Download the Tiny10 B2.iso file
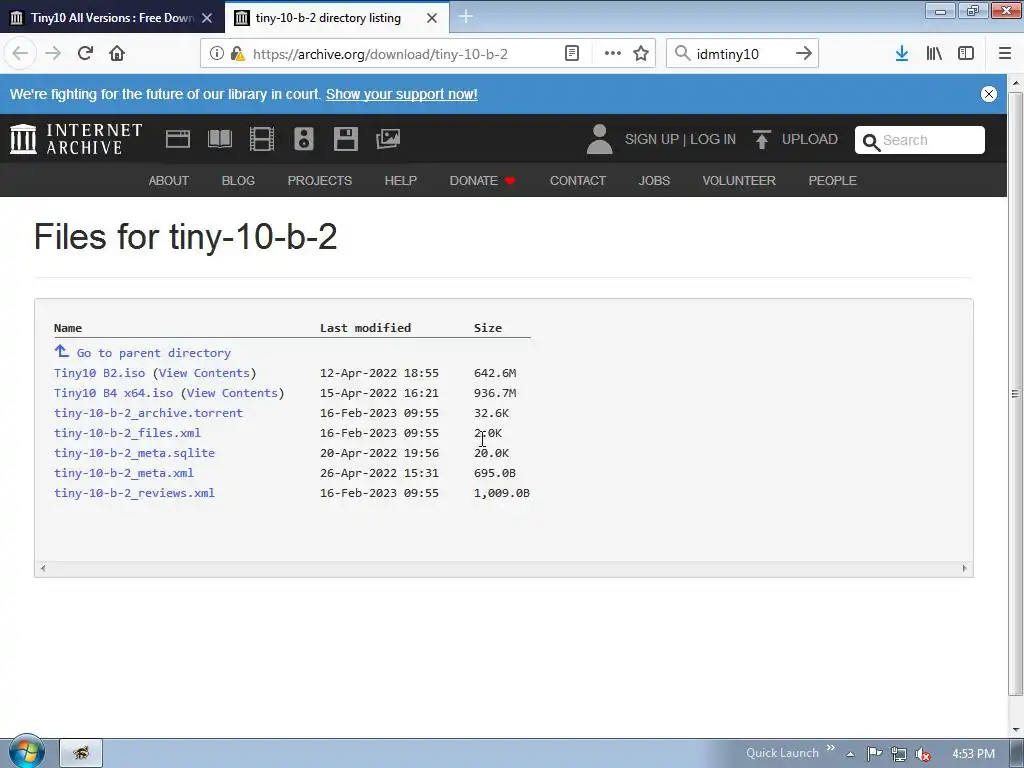This screenshot has width=1024, height=768. (x=99, y=373)
